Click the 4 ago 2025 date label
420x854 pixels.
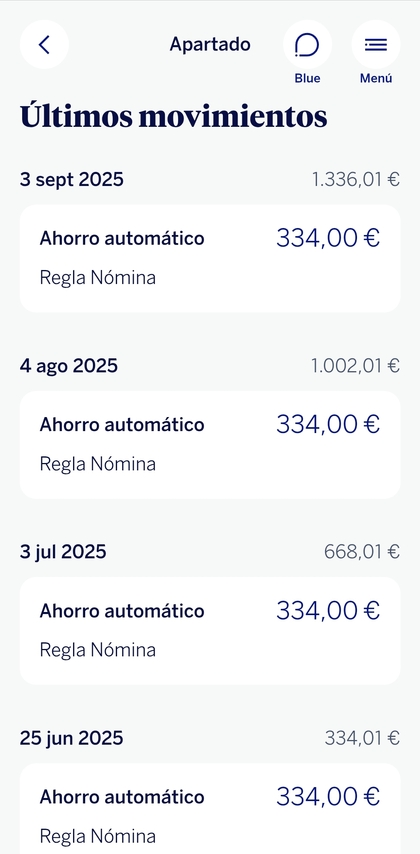pos(69,365)
